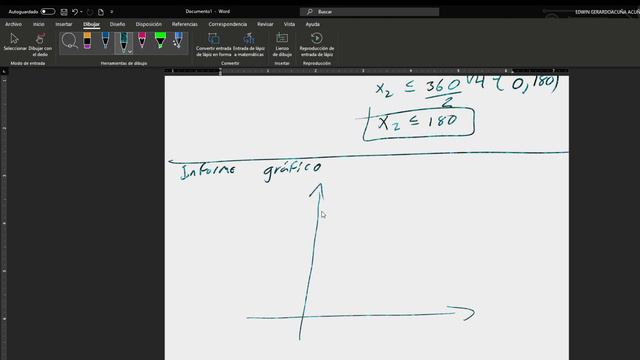This screenshot has width=640, height=360.
Task: Open the Referencias tab
Action: click(184, 24)
